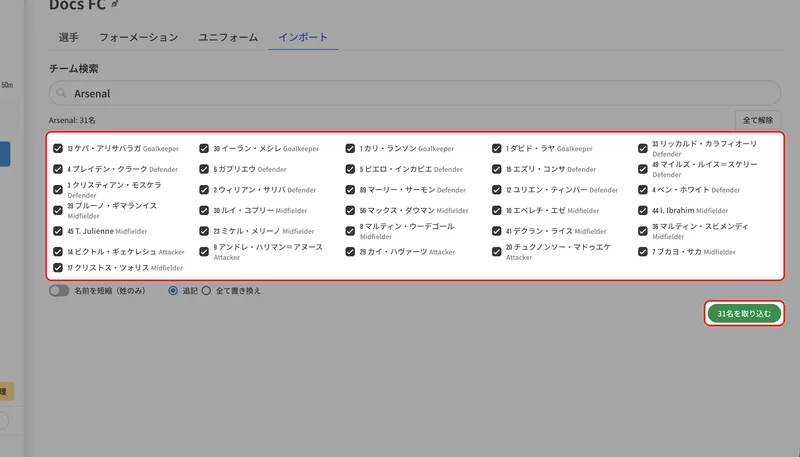
Task: Click the 全て解除 button
Action: coord(758,120)
